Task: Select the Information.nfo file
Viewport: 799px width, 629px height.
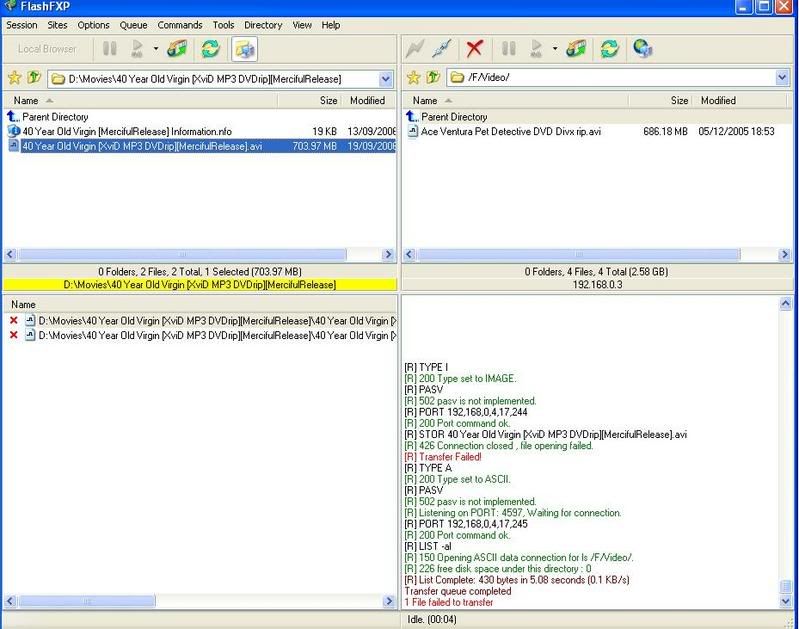Action: (200, 132)
